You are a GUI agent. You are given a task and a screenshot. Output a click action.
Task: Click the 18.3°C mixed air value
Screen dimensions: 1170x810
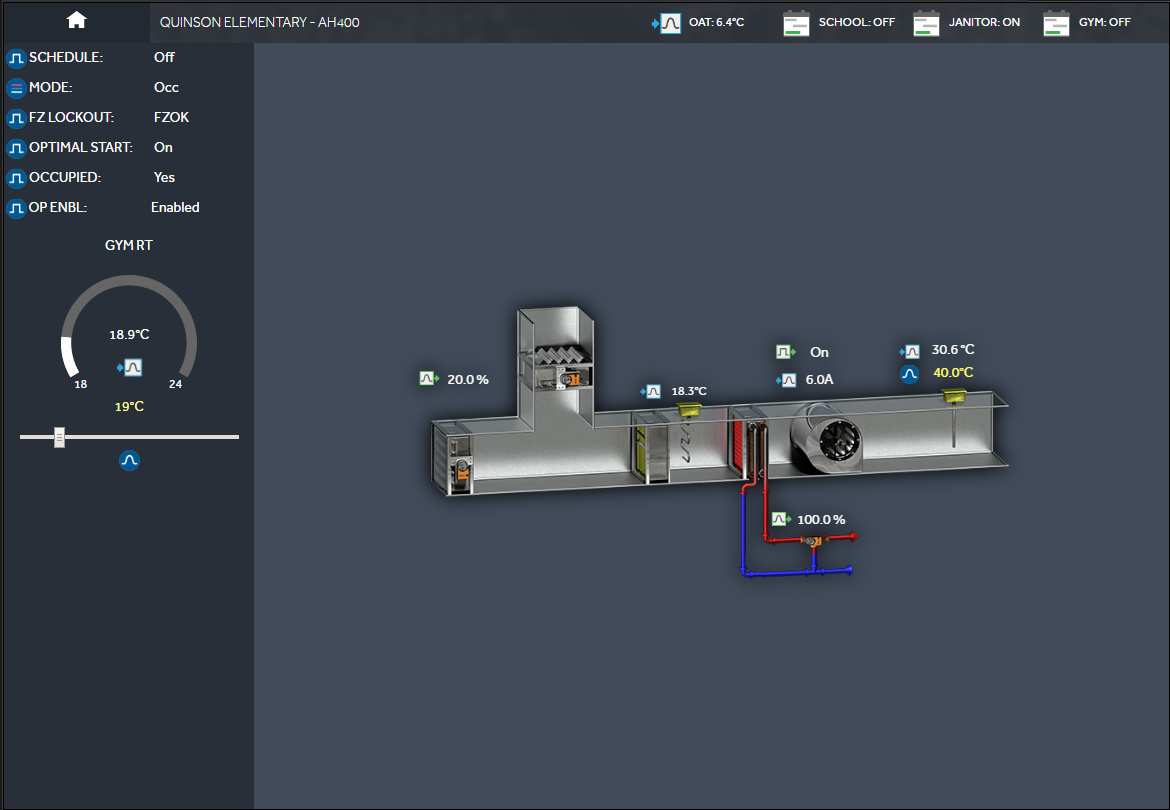689,391
